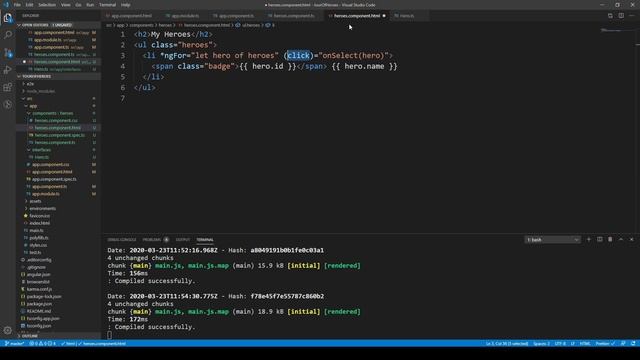
Task: Open the Terminal menu
Action: click(108, 5)
